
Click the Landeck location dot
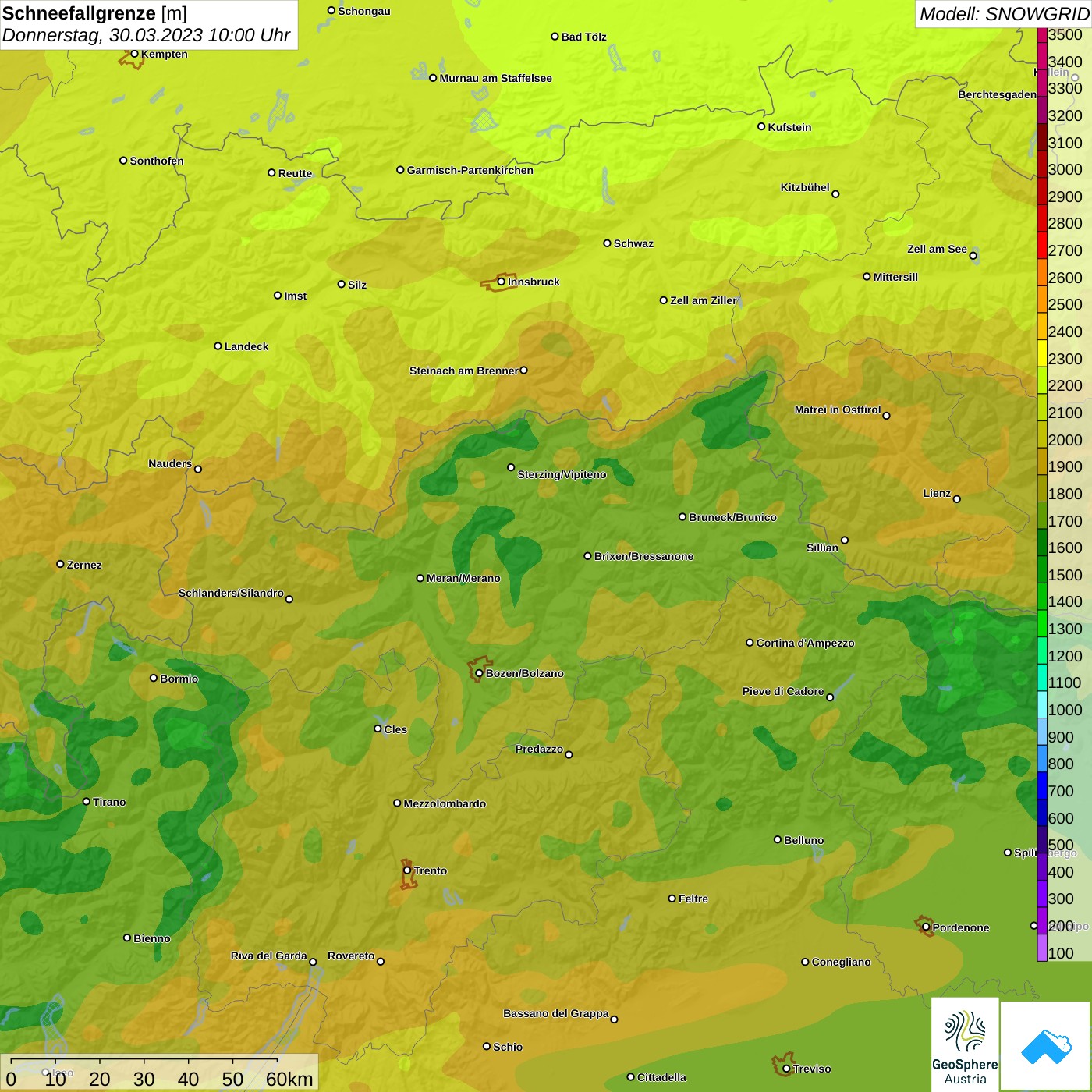218,346
